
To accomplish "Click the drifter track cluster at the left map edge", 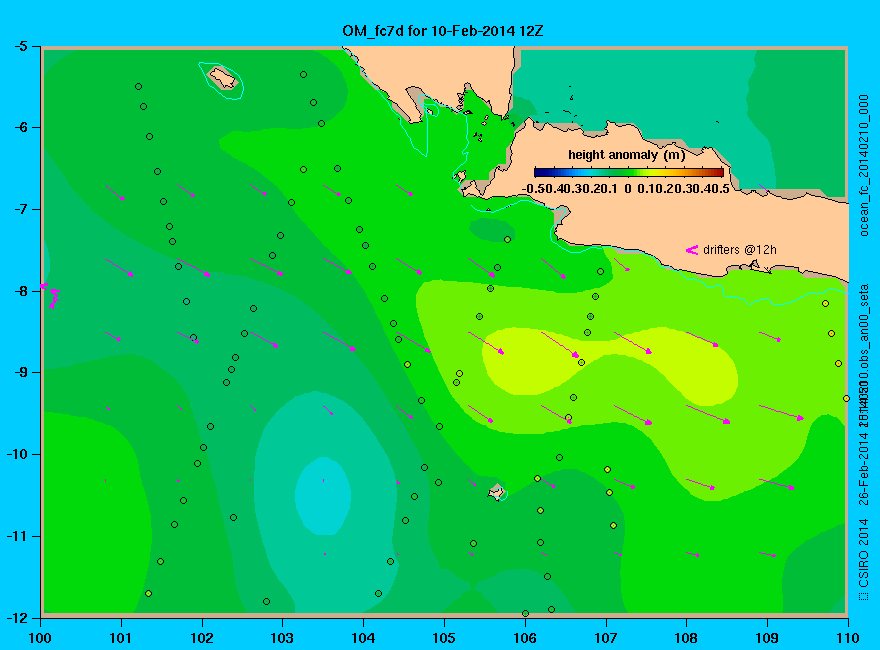I will 50,295.
